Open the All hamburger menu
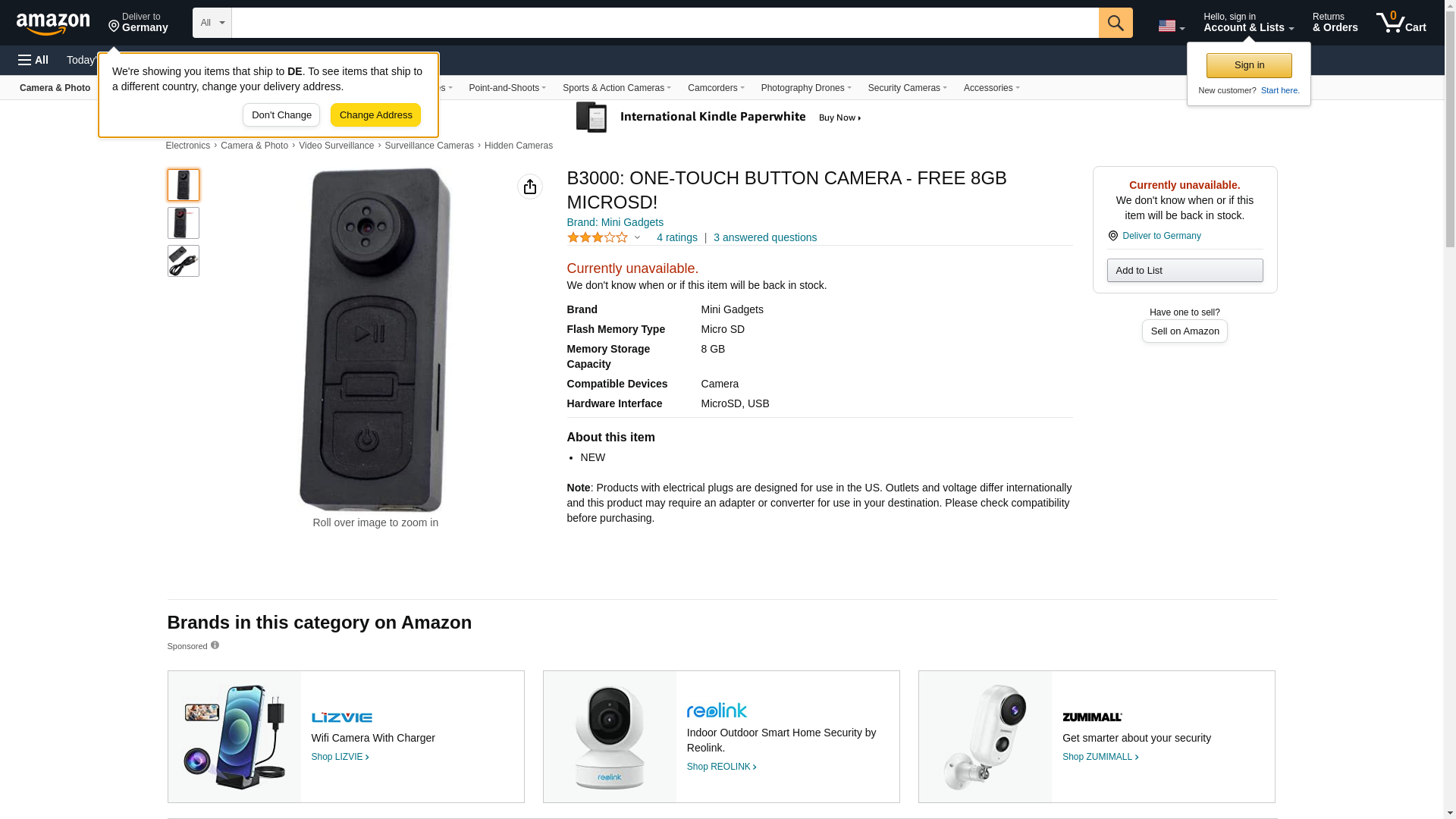Image resolution: width=1456 pixels, height=819 pixels. 33,60
